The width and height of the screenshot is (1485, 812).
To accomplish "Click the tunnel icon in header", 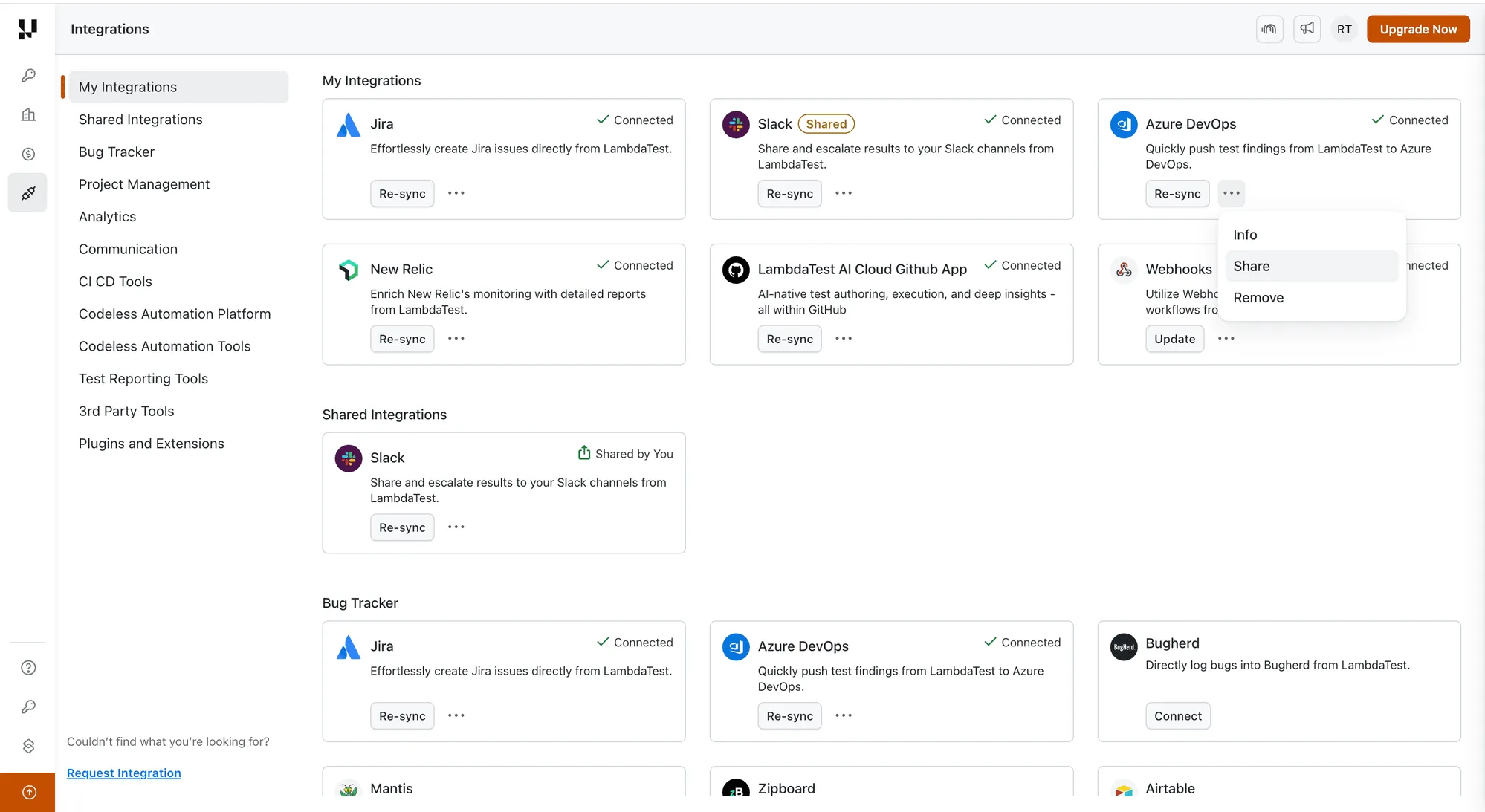I will point(1269,29).
